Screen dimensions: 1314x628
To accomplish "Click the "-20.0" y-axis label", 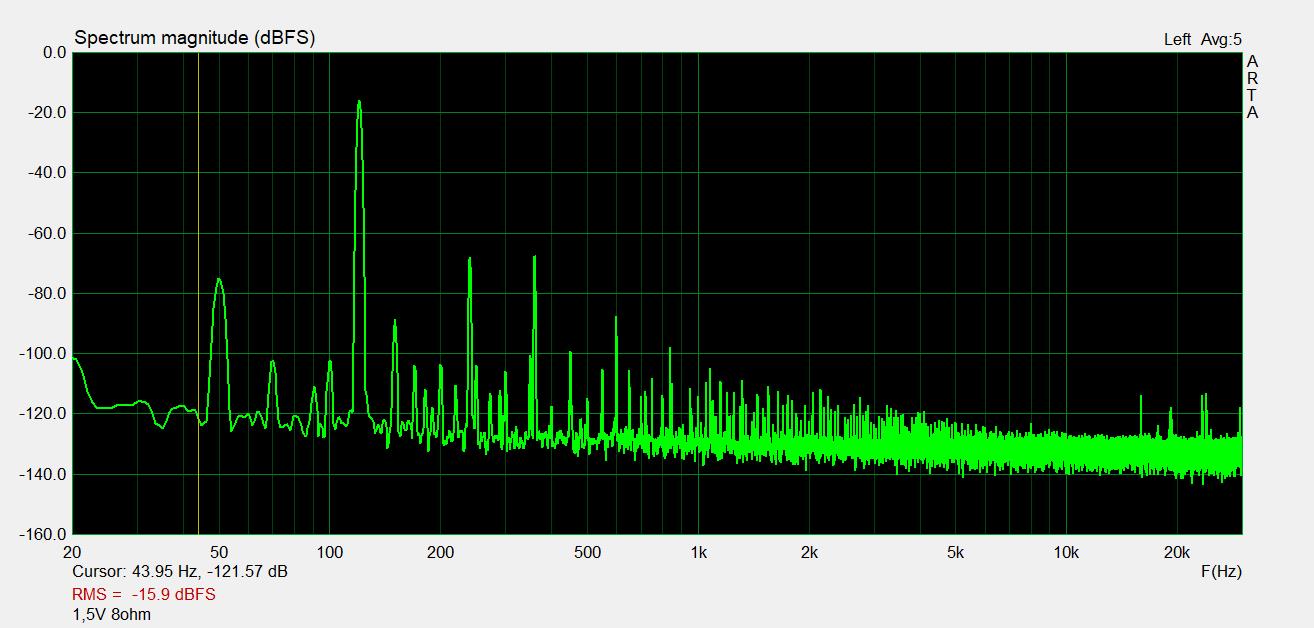I will 49,113.
